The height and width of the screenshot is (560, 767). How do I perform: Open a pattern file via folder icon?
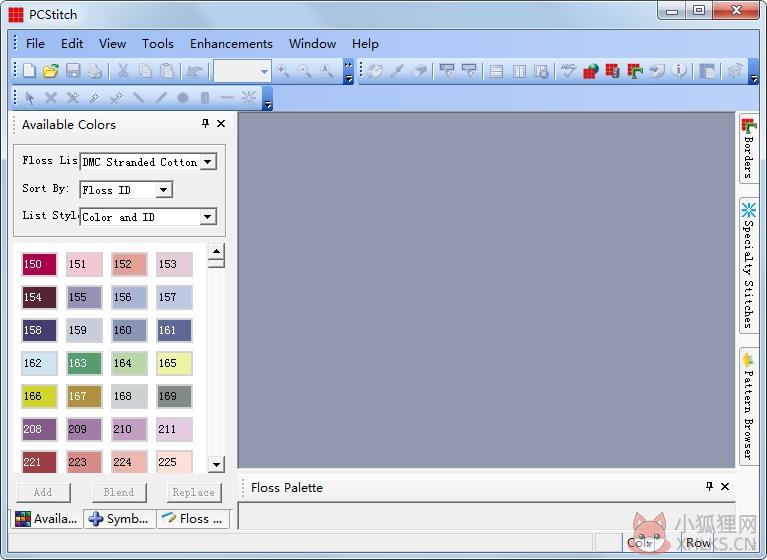point(50,71)
